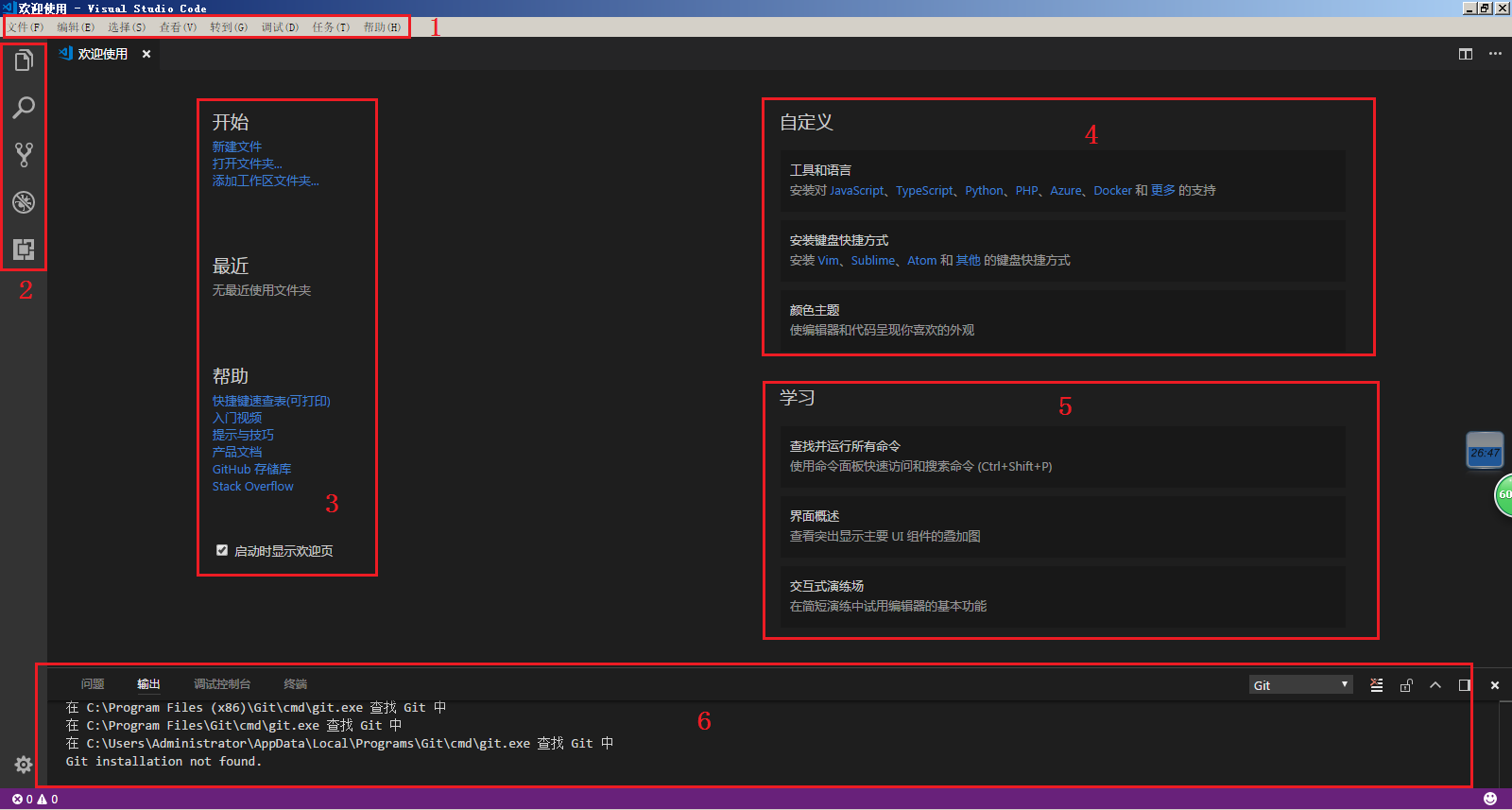
Task: Open the Manage gear icon
Action: point(24,765)
